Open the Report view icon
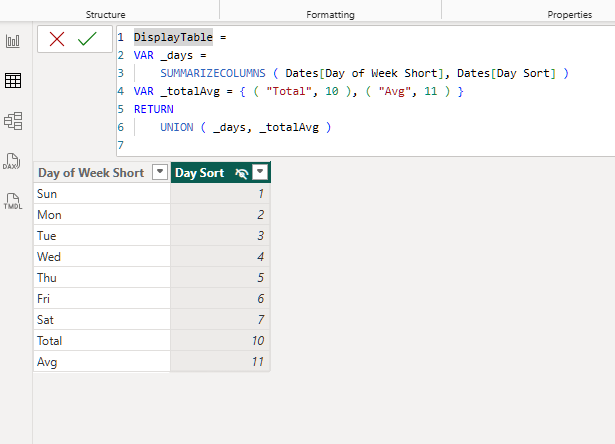The image size is (615, 444). pyautogui.click(x=13, y=41)
